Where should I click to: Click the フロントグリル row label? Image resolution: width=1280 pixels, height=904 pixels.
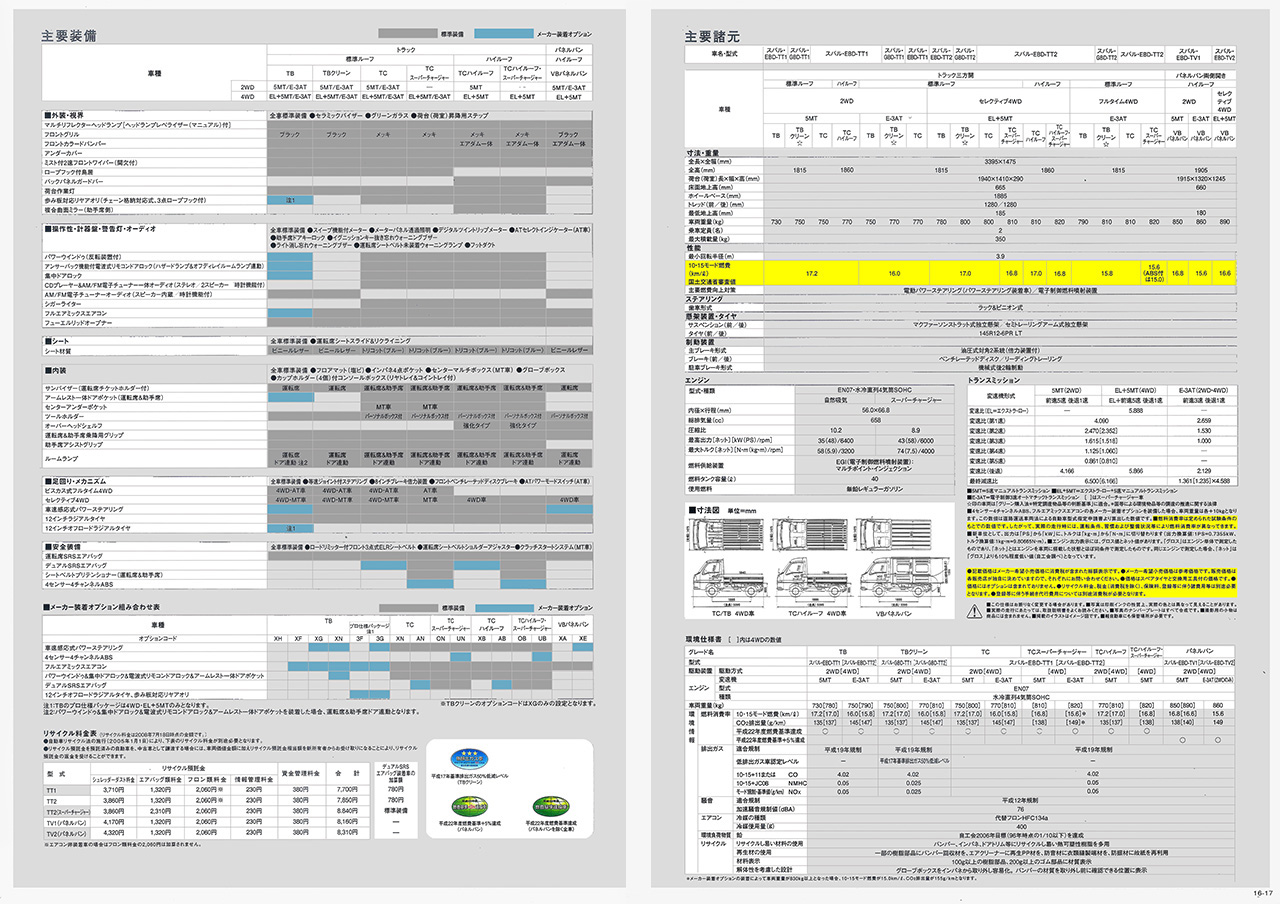(x=62, y=134)
